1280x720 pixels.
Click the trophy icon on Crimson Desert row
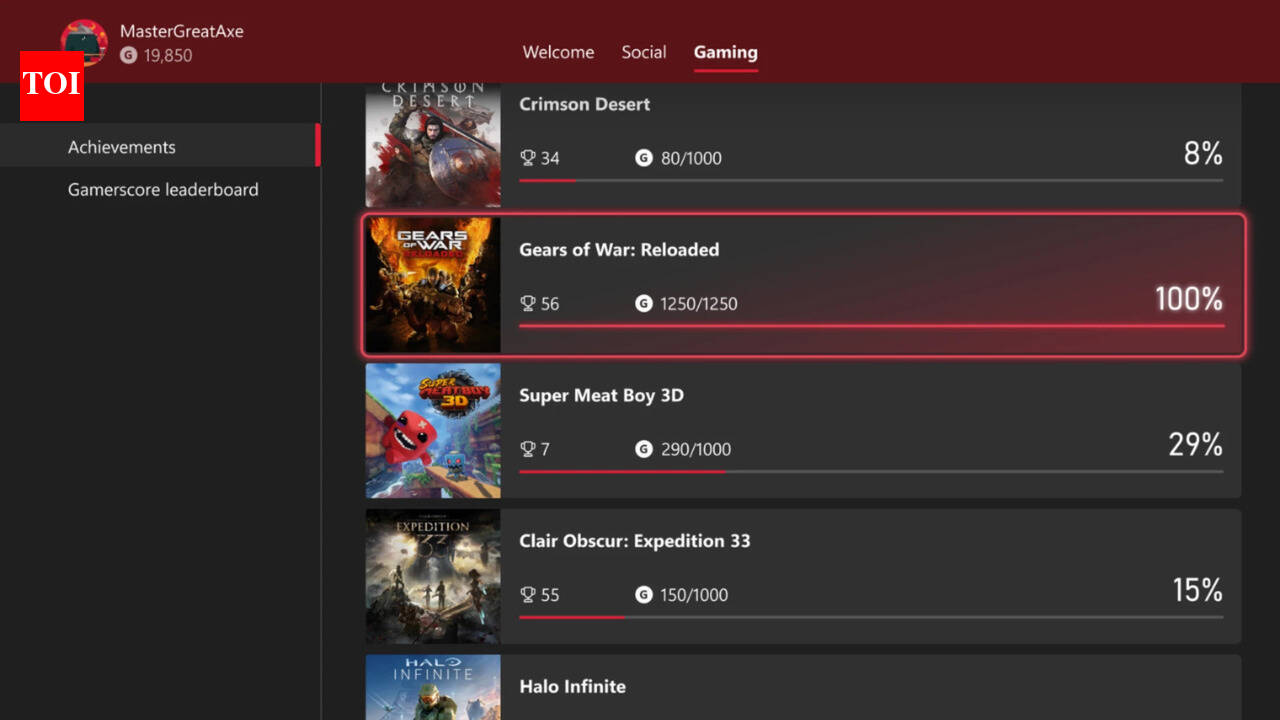coord(527,158)
